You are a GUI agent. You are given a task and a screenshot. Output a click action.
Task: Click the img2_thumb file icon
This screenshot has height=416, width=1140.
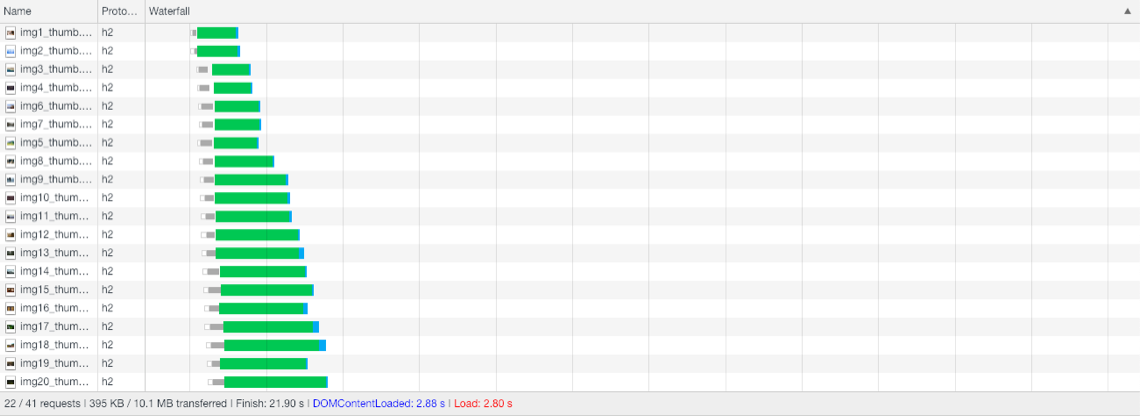click(10, 51)
